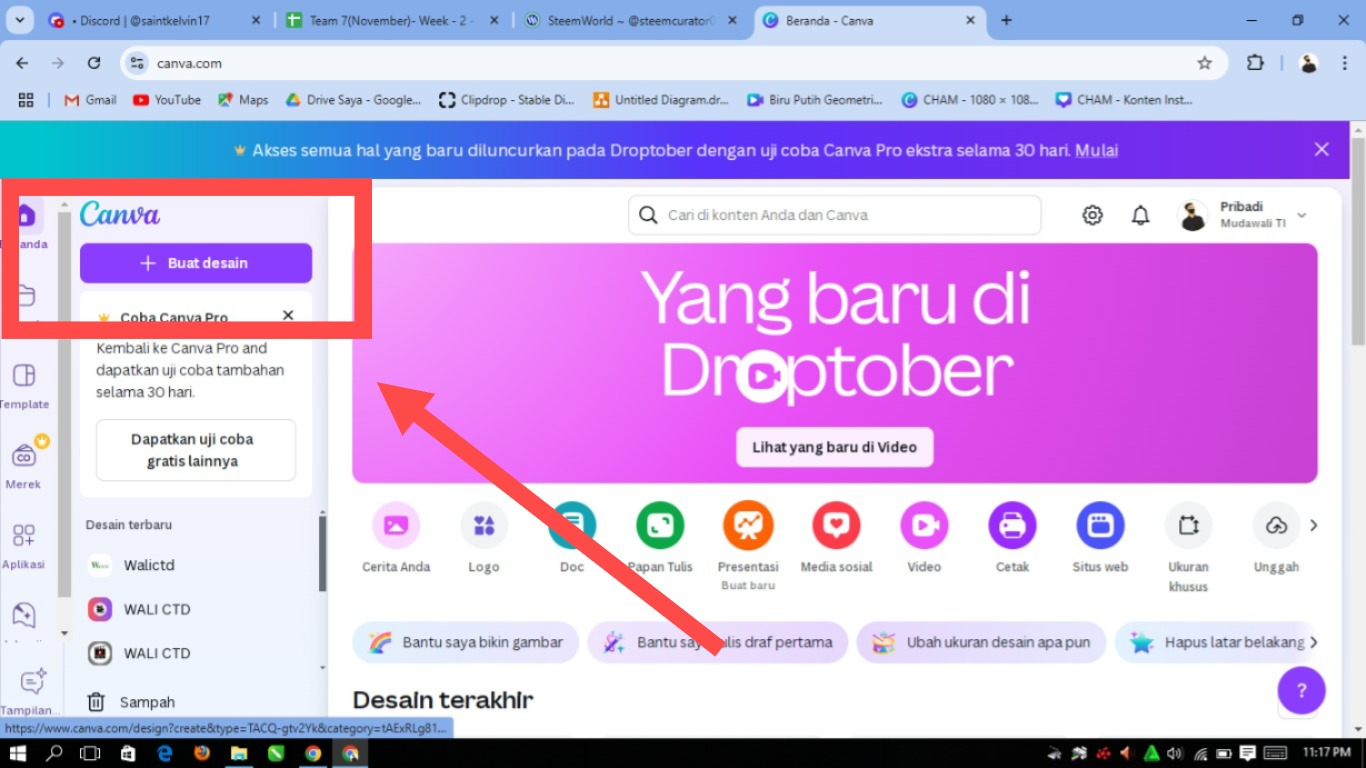Open the YouTube bookmark
The height and width of the screenshot is (768, 1366).
point(167,100)
